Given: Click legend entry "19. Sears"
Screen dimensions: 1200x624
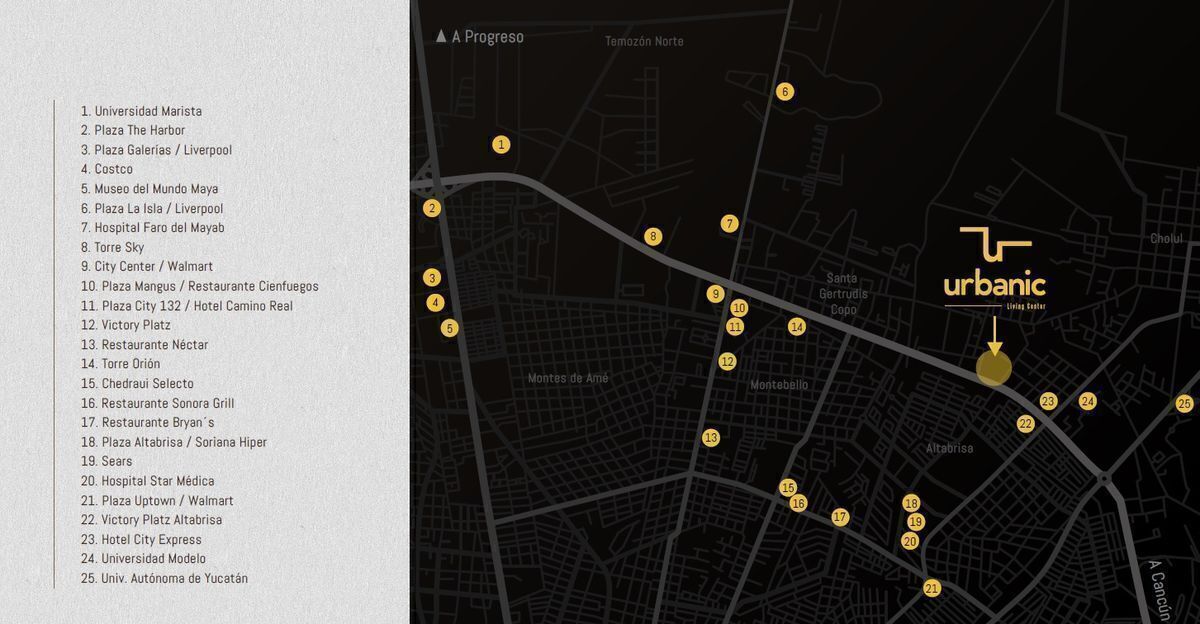Looking at the screenshot, I should coord(106,461).
